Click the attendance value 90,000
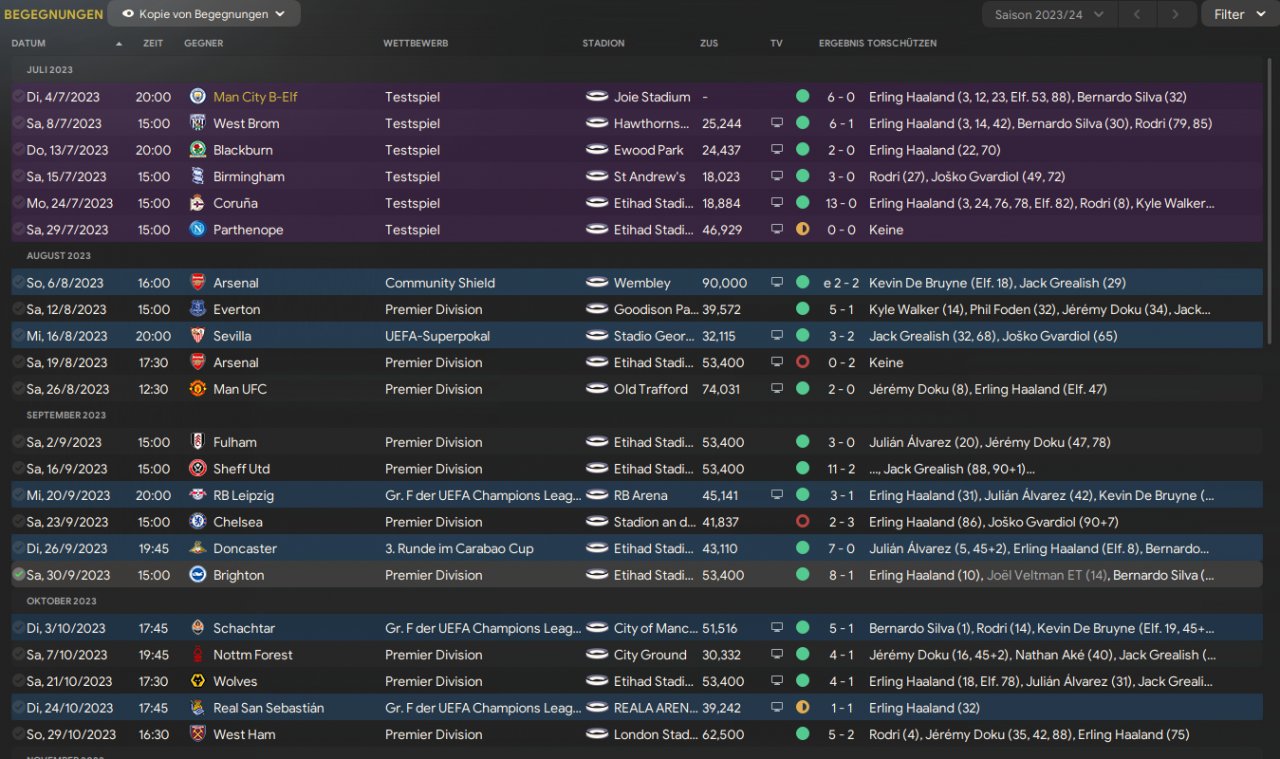This screenshot has height=759, width=1280. tap(724, 283)
